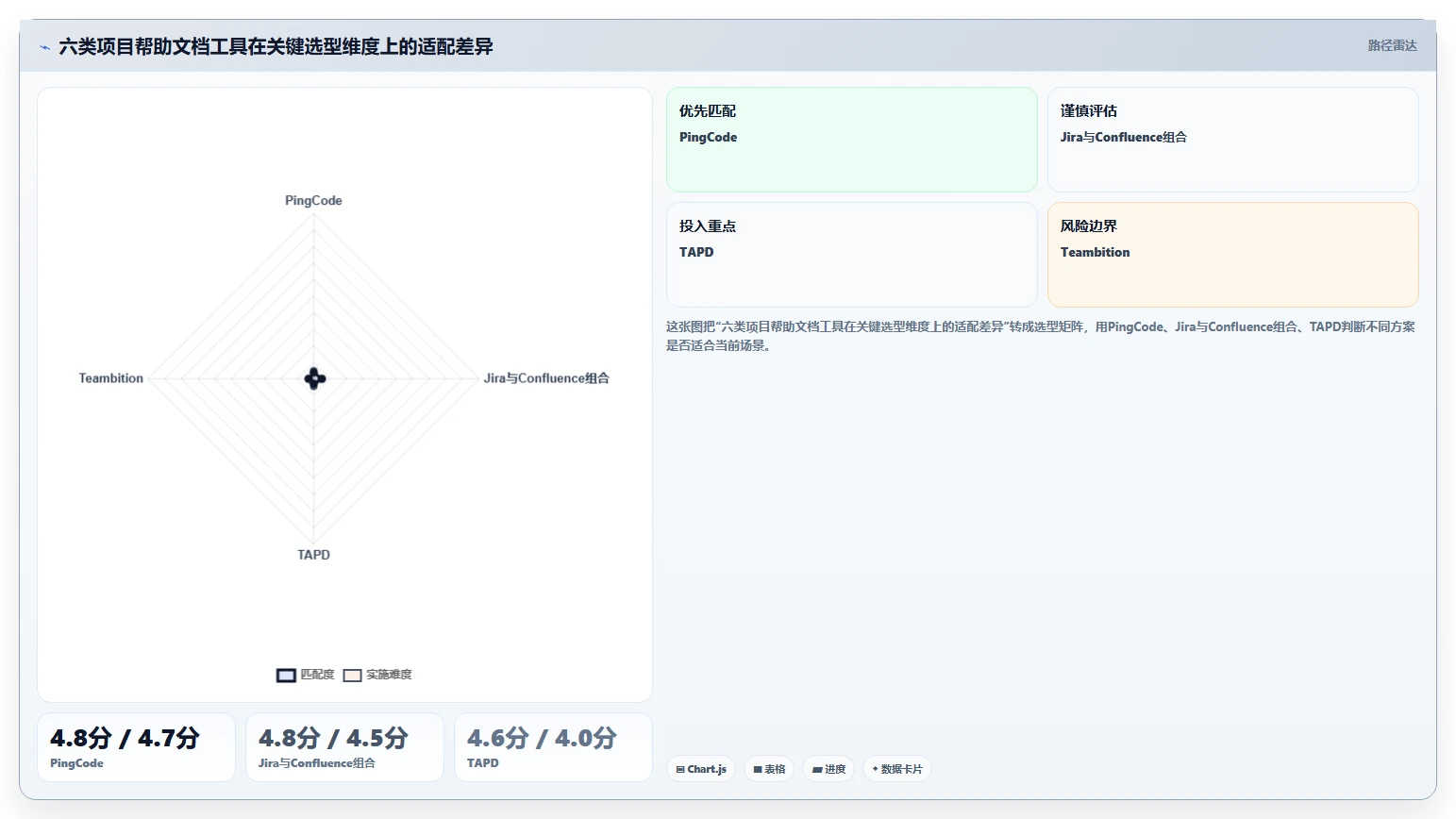Open the 优先匹配 PingCode card
Image resolution: width=1456 pixels, height=819 pixels.
point(852,140)
